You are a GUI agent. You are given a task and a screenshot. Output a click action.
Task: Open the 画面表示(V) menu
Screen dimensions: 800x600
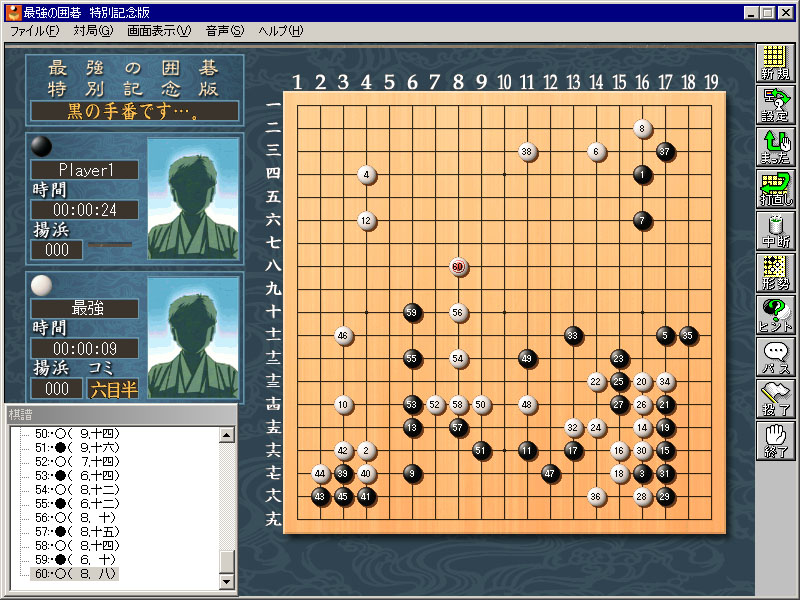point(159,31)
